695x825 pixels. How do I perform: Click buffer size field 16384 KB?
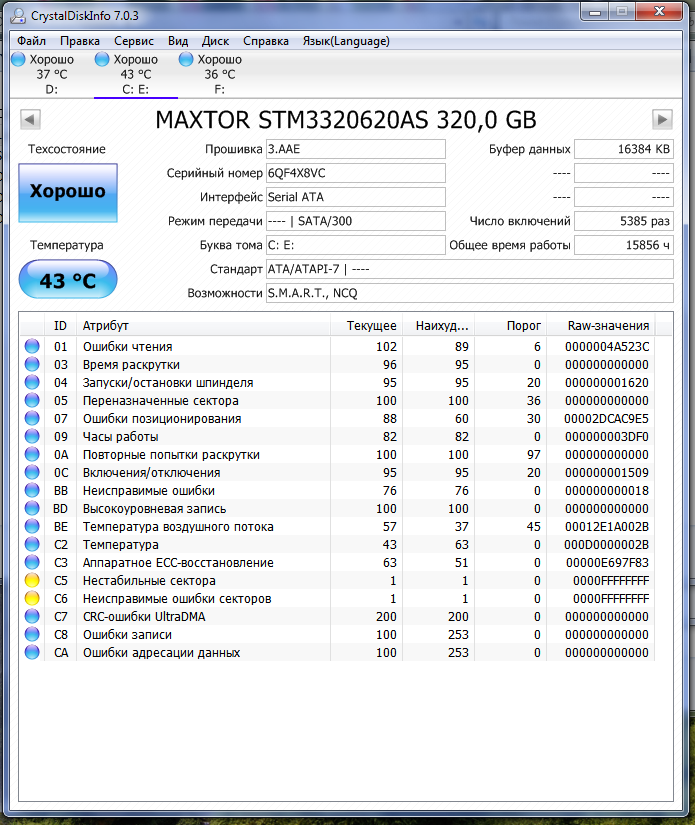point(624,149)
